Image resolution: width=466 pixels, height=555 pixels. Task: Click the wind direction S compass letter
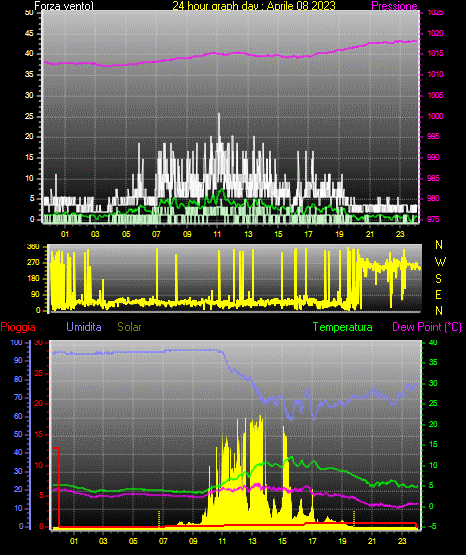438,279
